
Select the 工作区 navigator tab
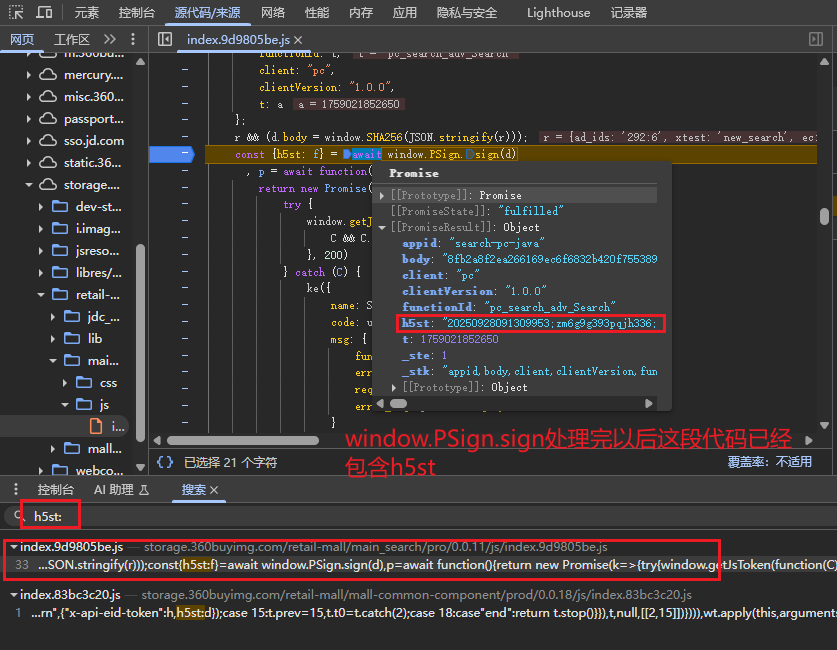pyautogui.click(x=72, y=39)
